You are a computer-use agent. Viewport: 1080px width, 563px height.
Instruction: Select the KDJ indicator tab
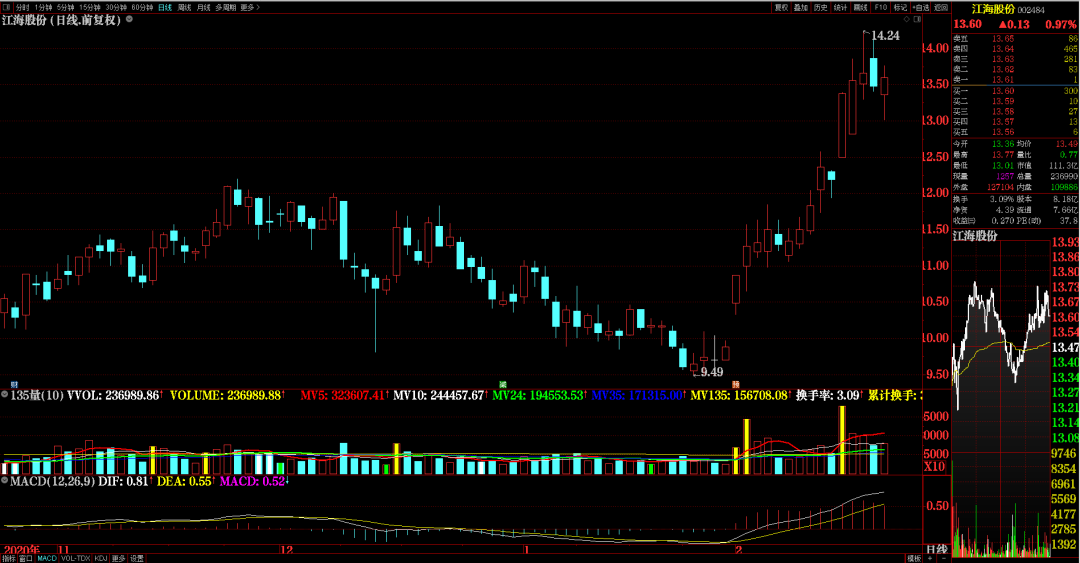point(101,558)
